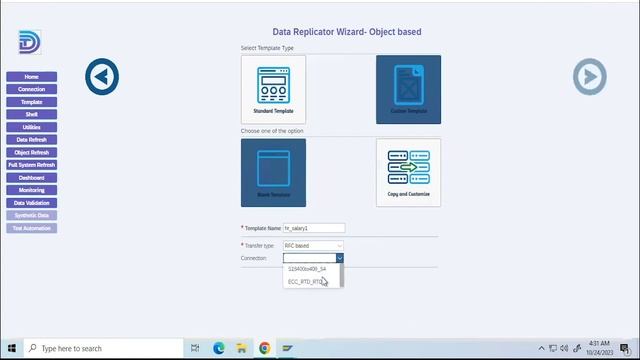640x360 pixels.
Task: Open network status tray icon
Action: [553, 348]
